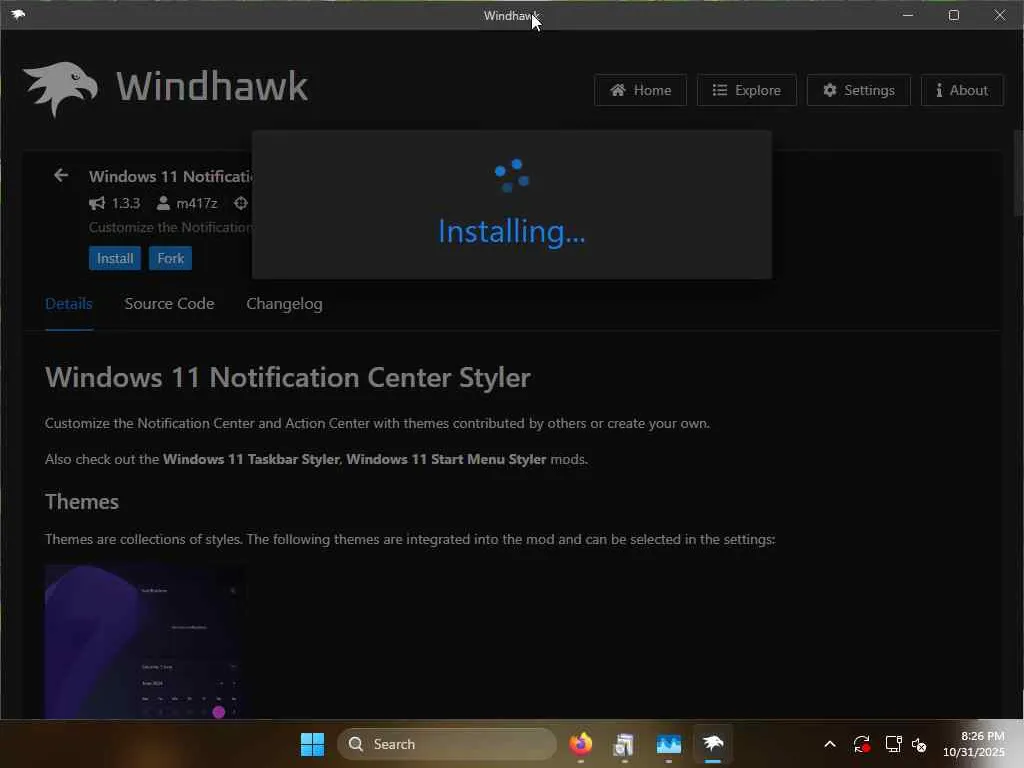Click the taskbar Search box
The image size is (1024, 768).
coord(447,744)
